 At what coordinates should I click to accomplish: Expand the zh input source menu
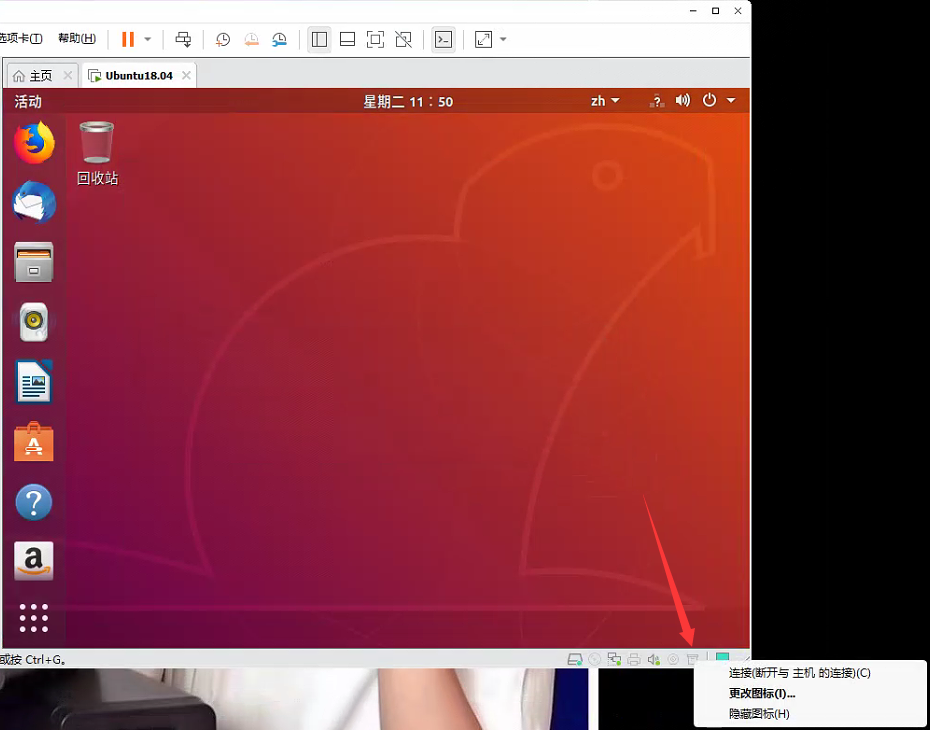tap(605, 101)
